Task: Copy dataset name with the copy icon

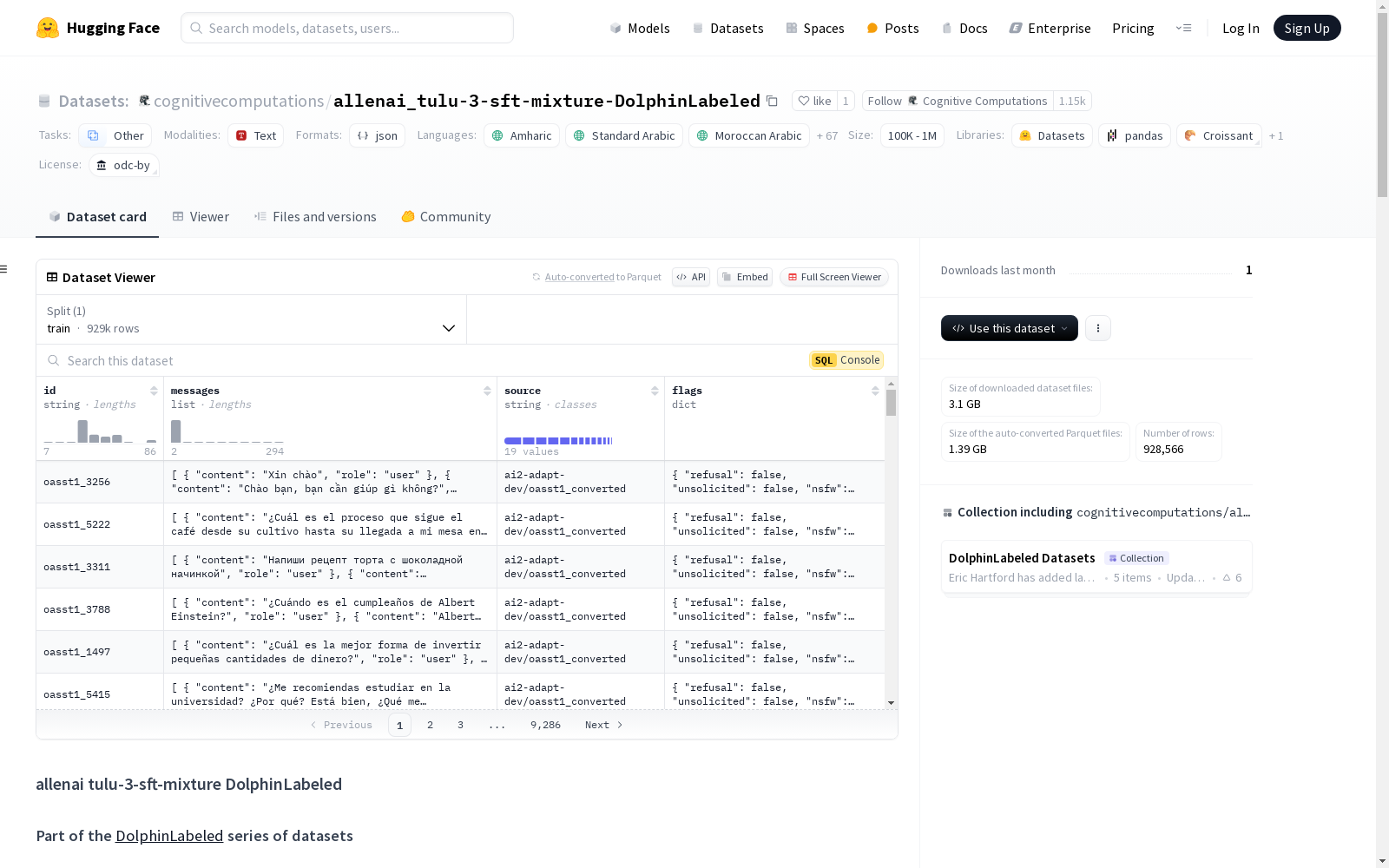Action: tap(772, 101)
